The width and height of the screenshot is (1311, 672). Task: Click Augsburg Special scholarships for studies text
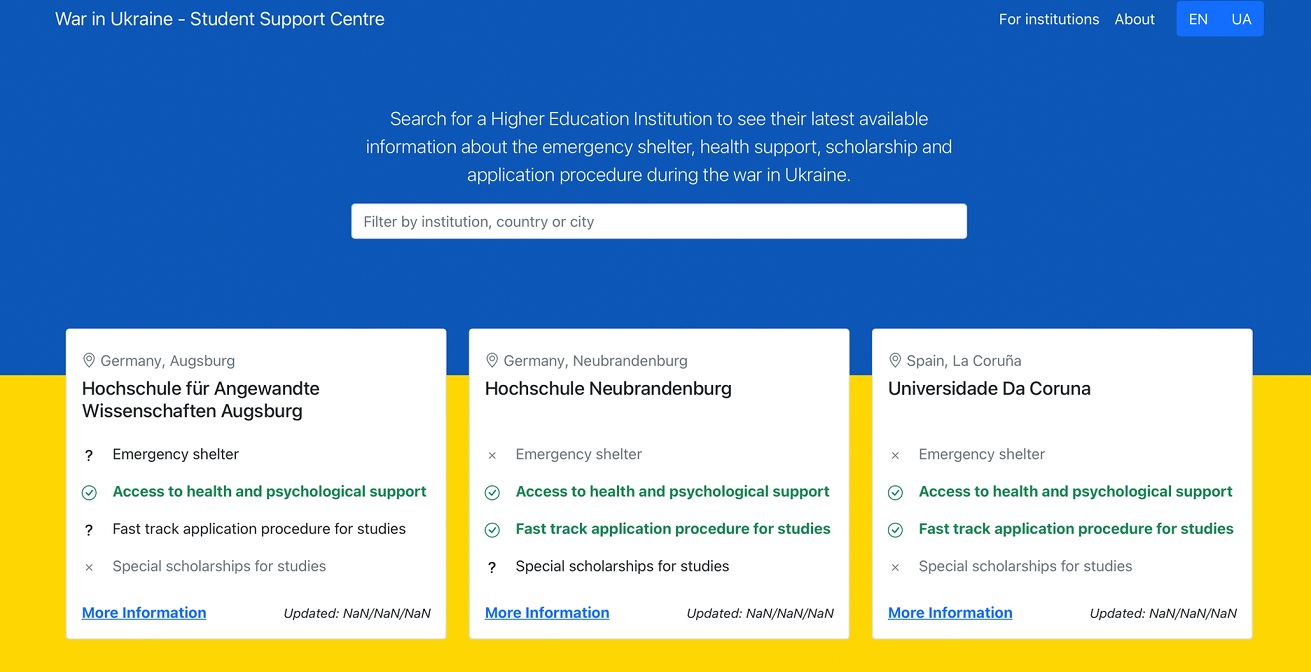(x=219, y=566)
